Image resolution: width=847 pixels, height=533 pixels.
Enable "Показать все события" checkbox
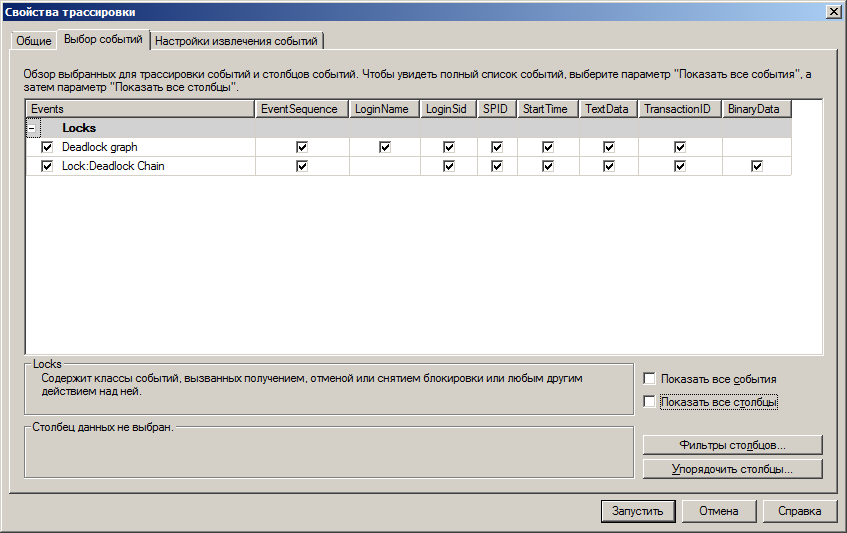pos(650,380)
